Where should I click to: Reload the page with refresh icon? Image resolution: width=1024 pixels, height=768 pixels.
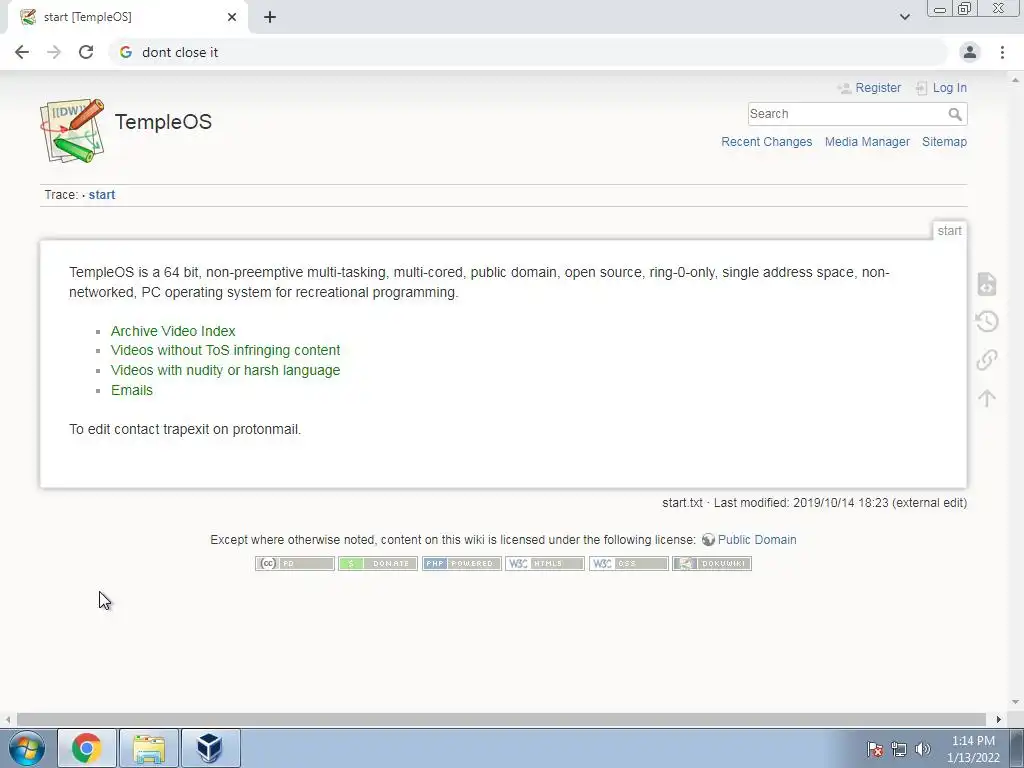(86, 52)
